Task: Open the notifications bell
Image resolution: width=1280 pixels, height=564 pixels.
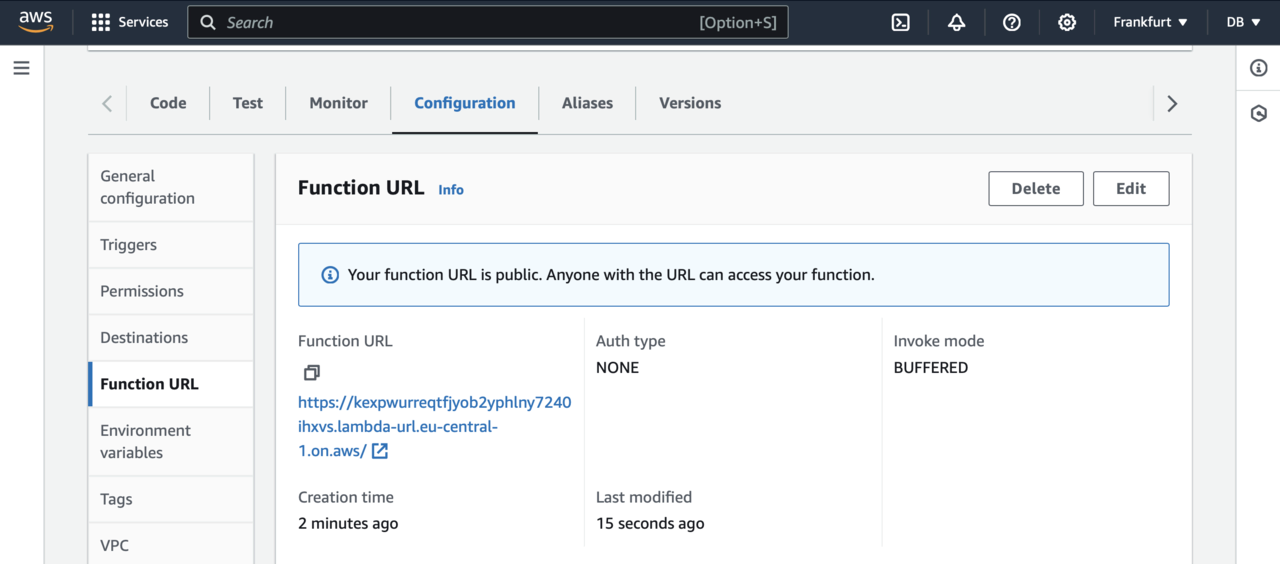Action: tap(956, 22)
